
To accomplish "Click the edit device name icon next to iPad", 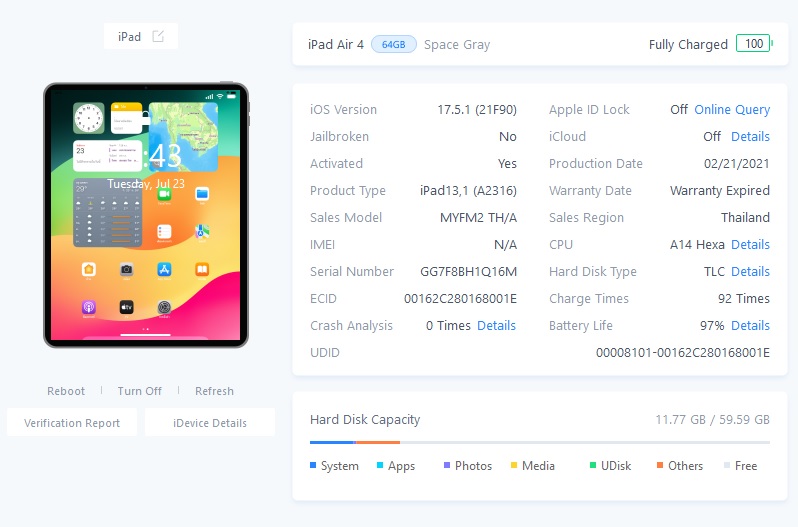I will [158, 36].
